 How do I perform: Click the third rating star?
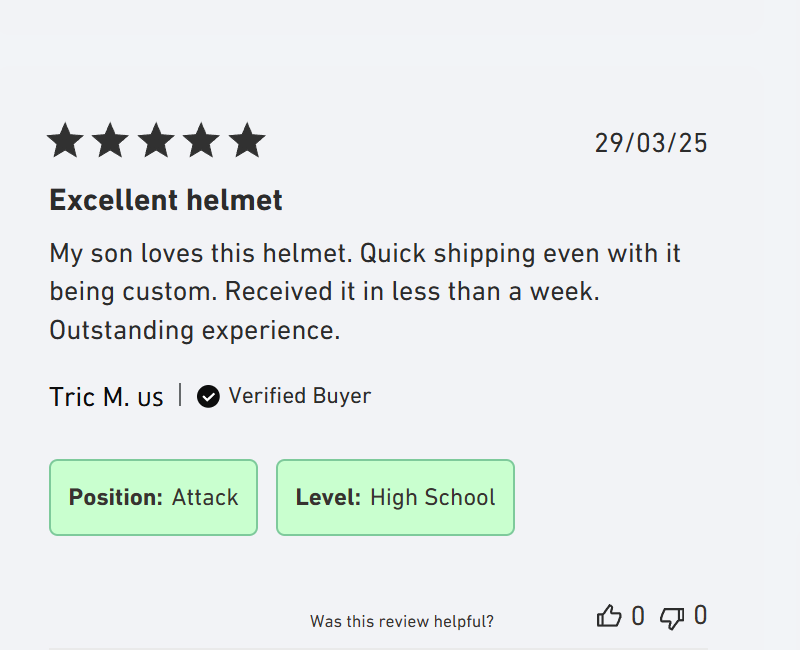click(156, 142)
